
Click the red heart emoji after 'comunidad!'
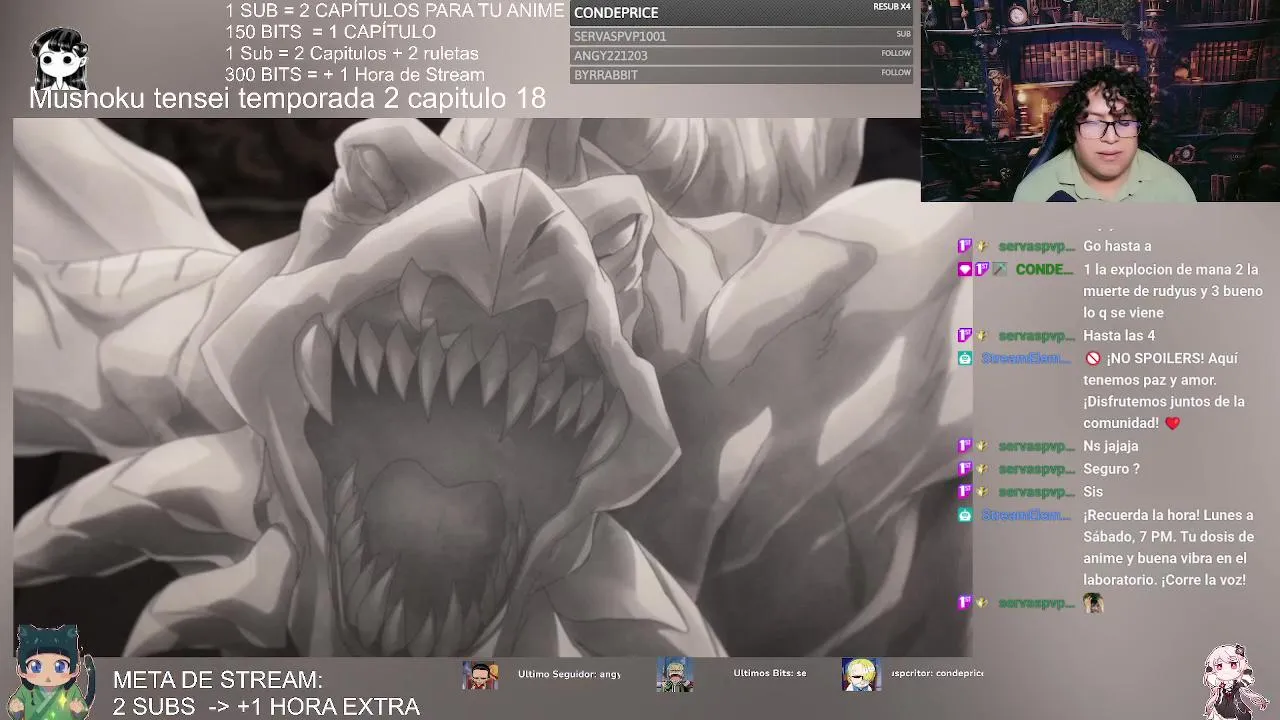click(x=1172, y=423)
